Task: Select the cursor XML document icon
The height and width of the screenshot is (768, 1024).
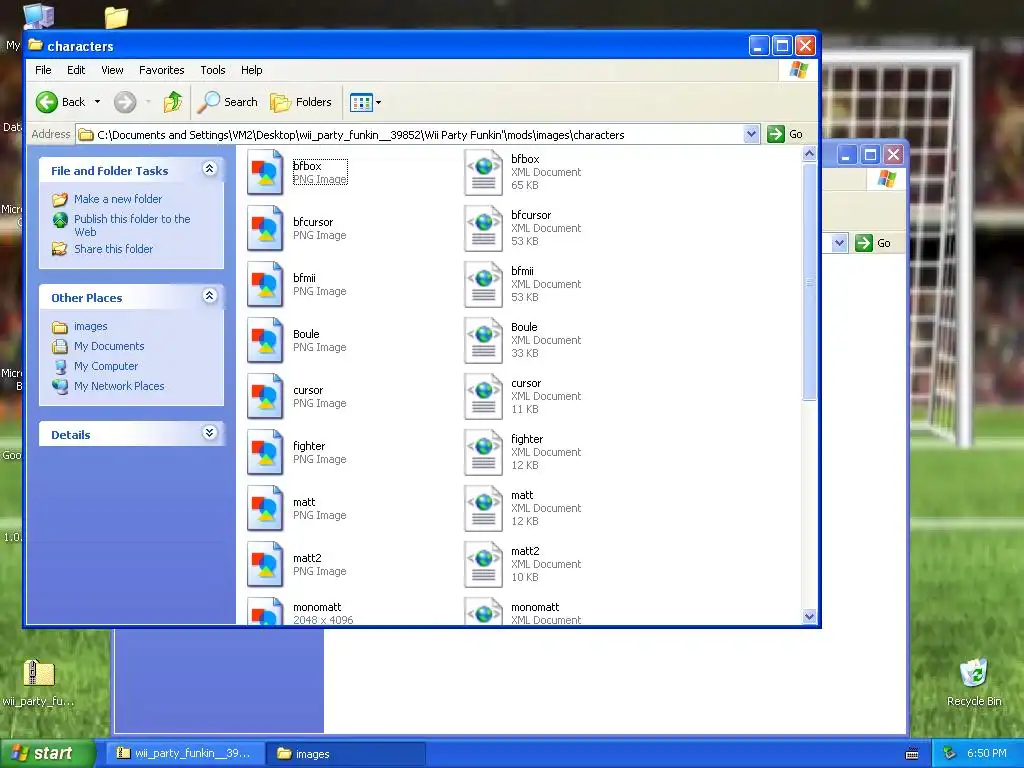Action: pos(483,396)
